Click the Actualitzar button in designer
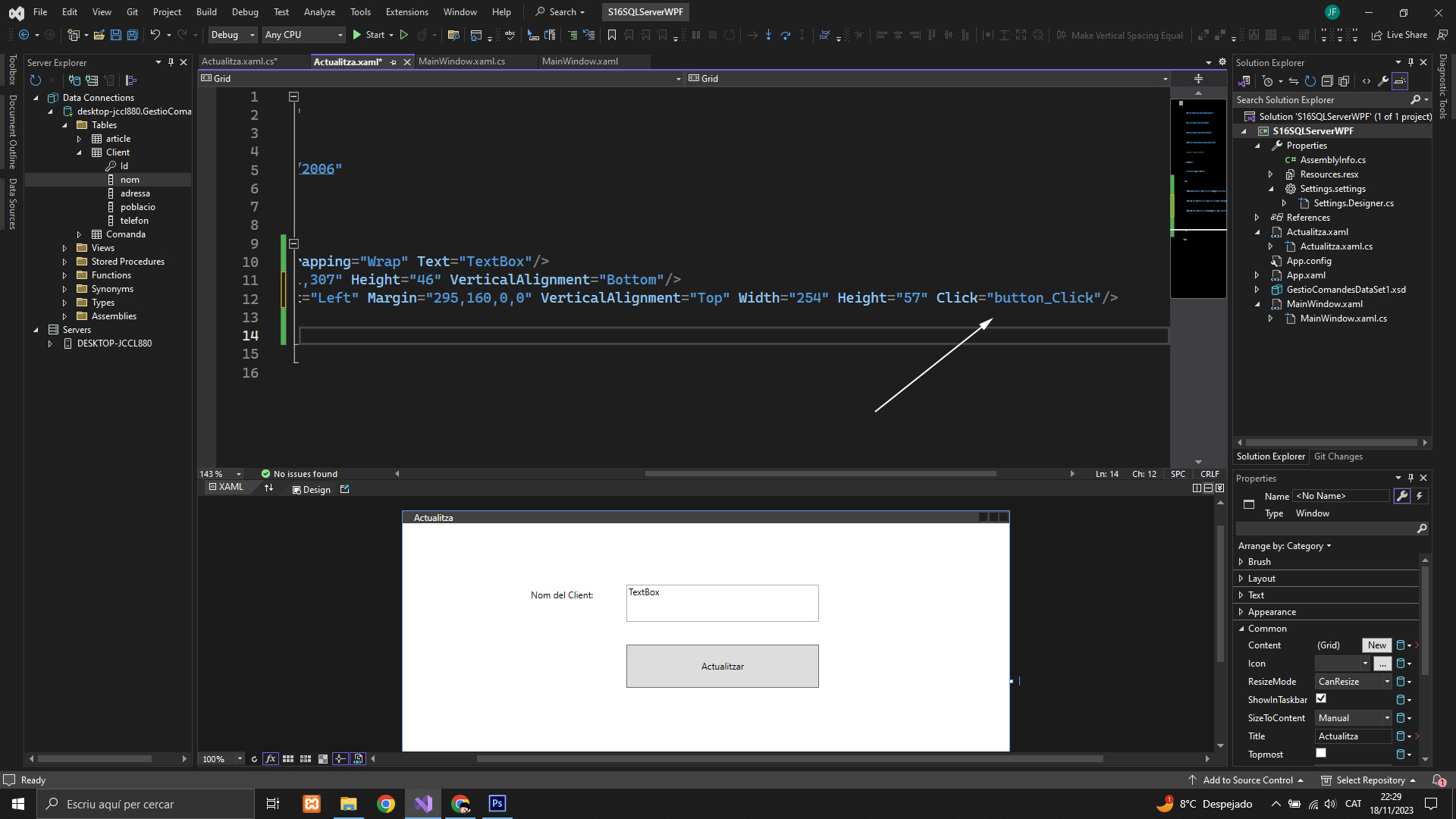The image size is (1456, 819). pyautogui.click(x=722, y=667)
